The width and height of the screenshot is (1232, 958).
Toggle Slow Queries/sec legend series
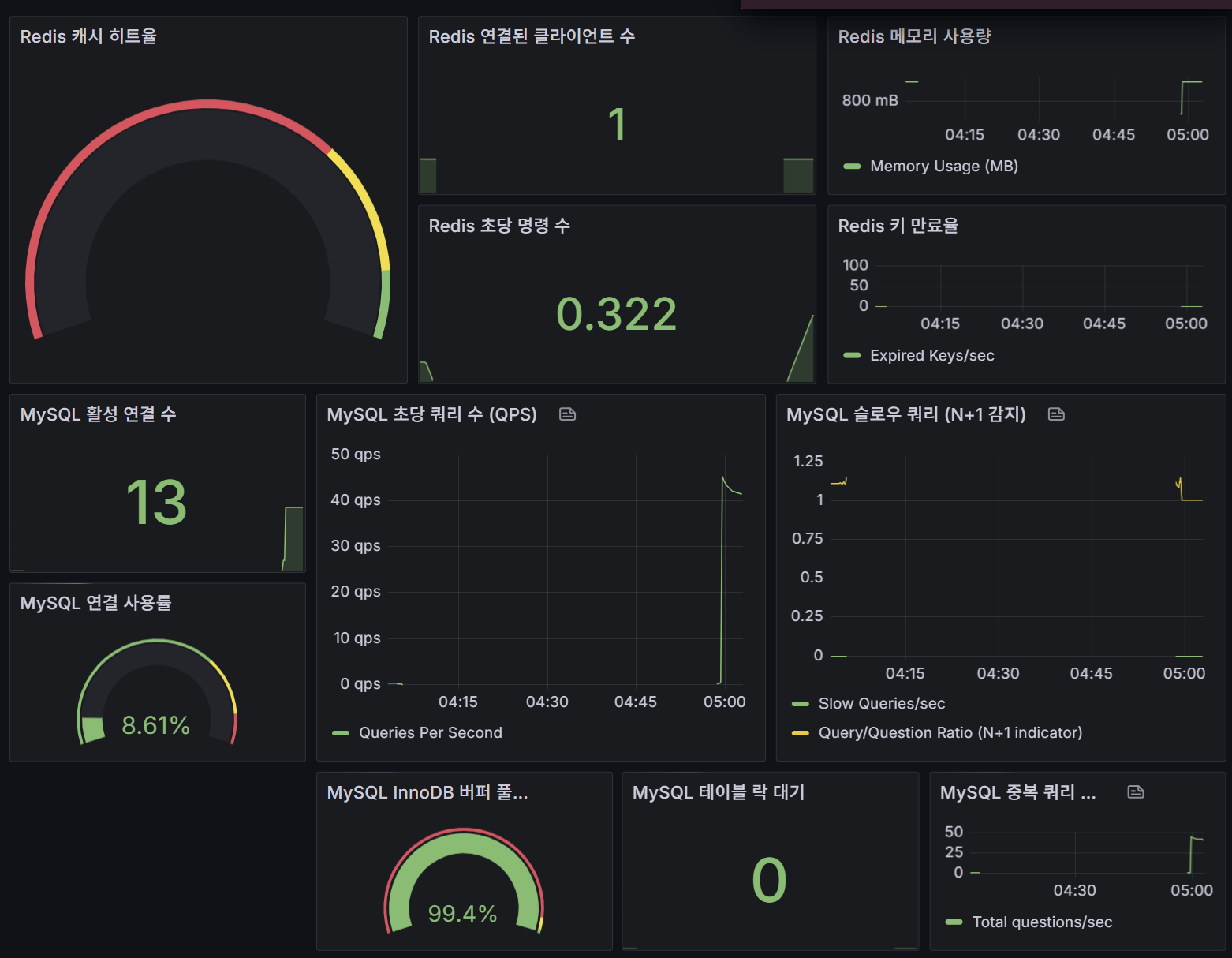(881, 704)
